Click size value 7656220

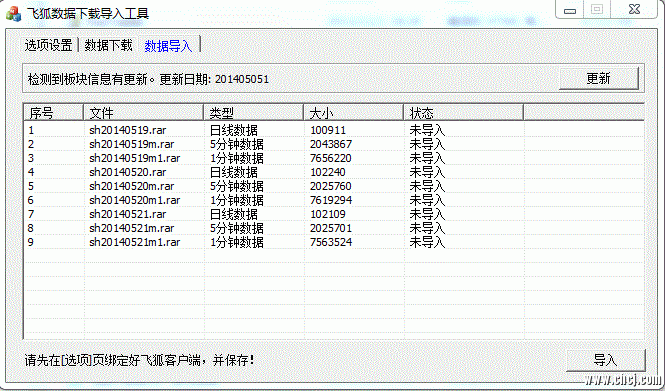click(x=331, y=158)
